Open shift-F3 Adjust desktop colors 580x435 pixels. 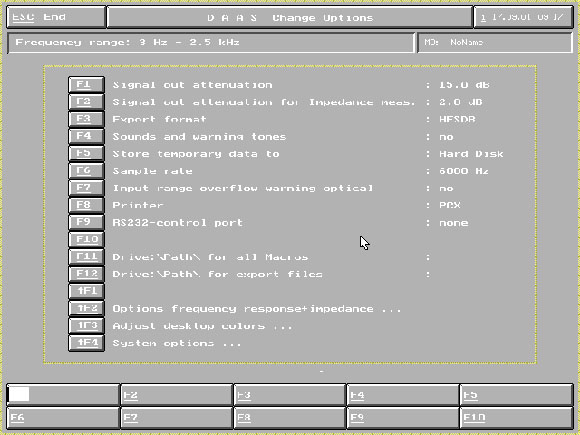pos(86,326)
